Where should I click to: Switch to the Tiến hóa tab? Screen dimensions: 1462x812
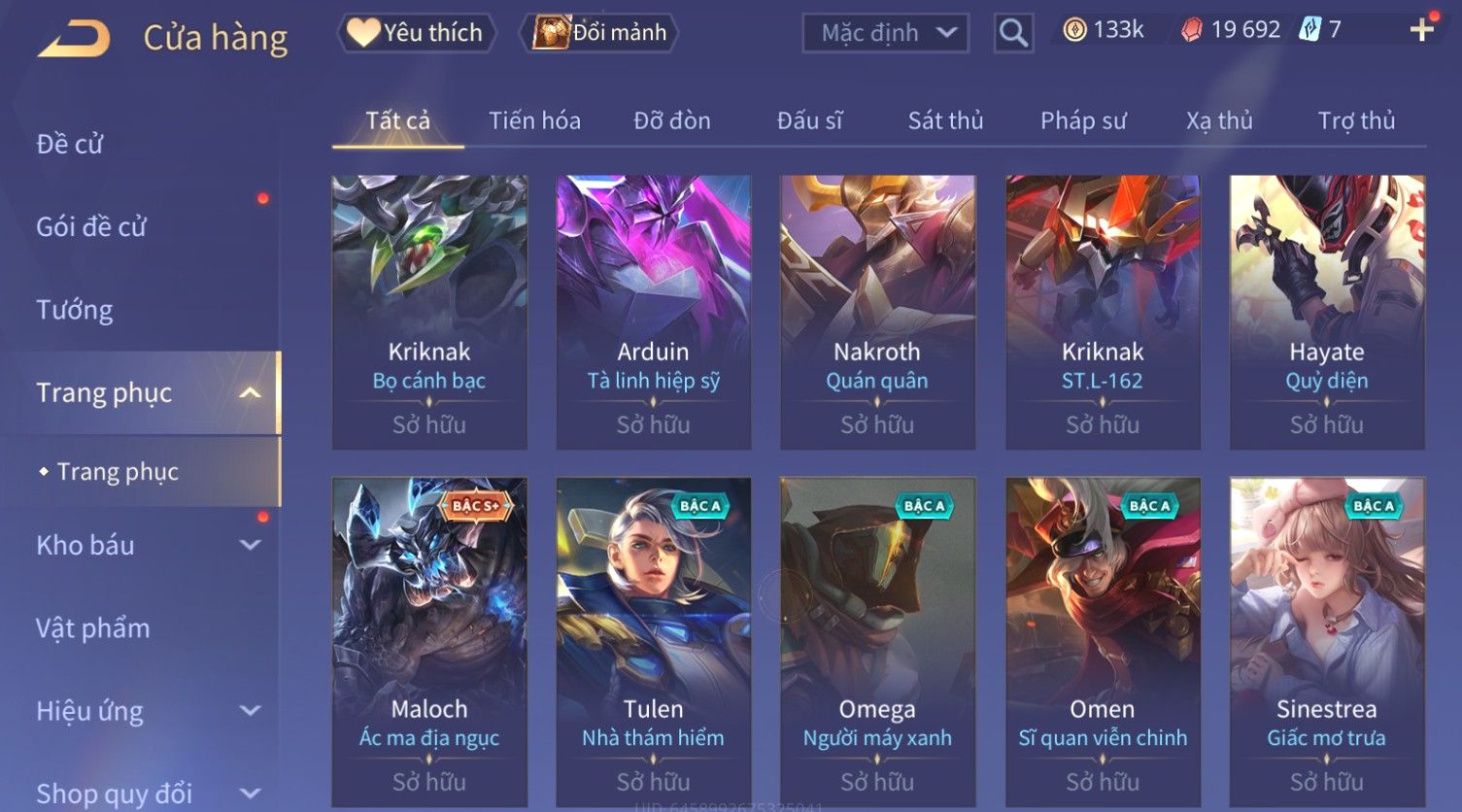[534, 120]
